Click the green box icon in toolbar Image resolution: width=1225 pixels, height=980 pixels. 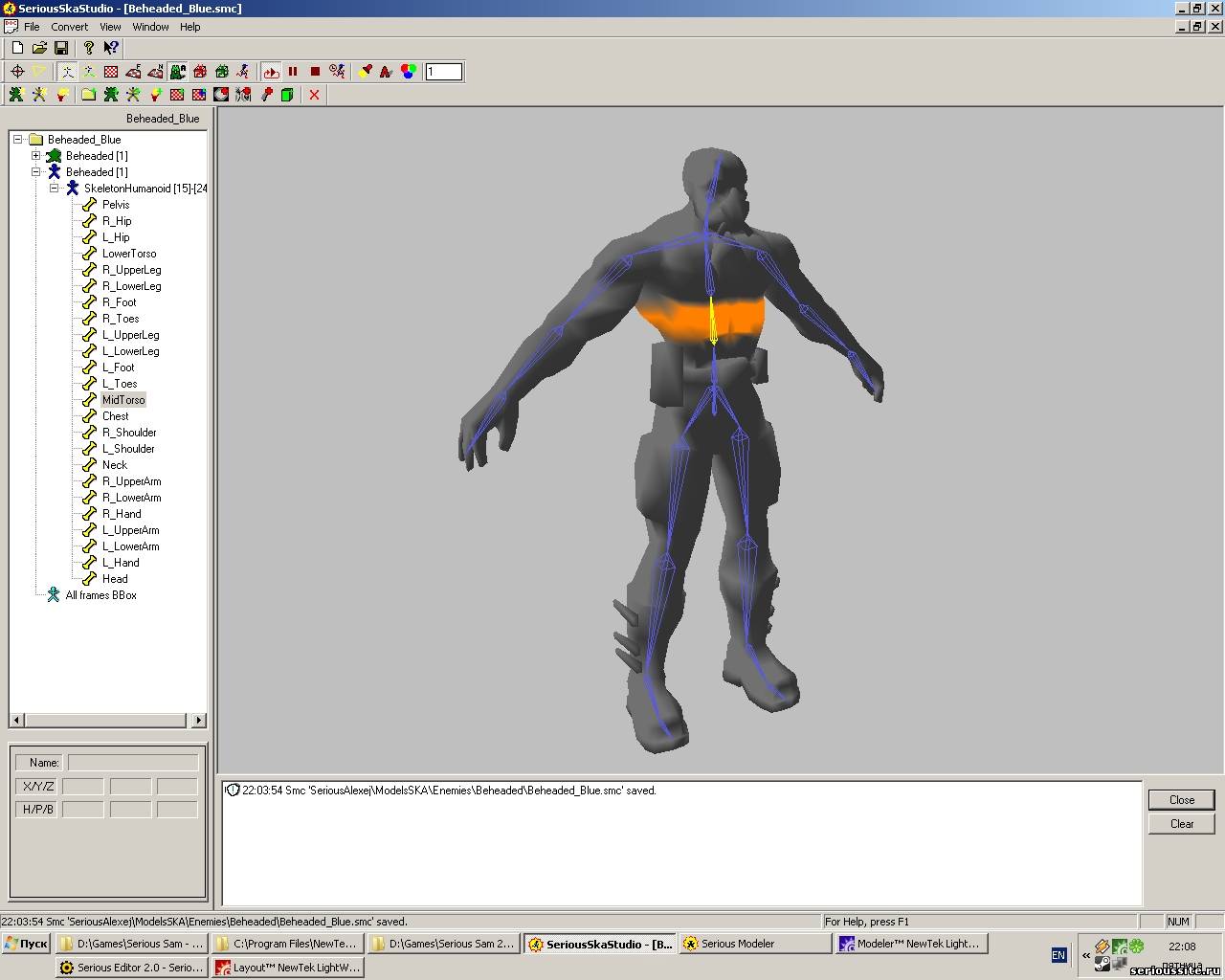click(222, 72)
